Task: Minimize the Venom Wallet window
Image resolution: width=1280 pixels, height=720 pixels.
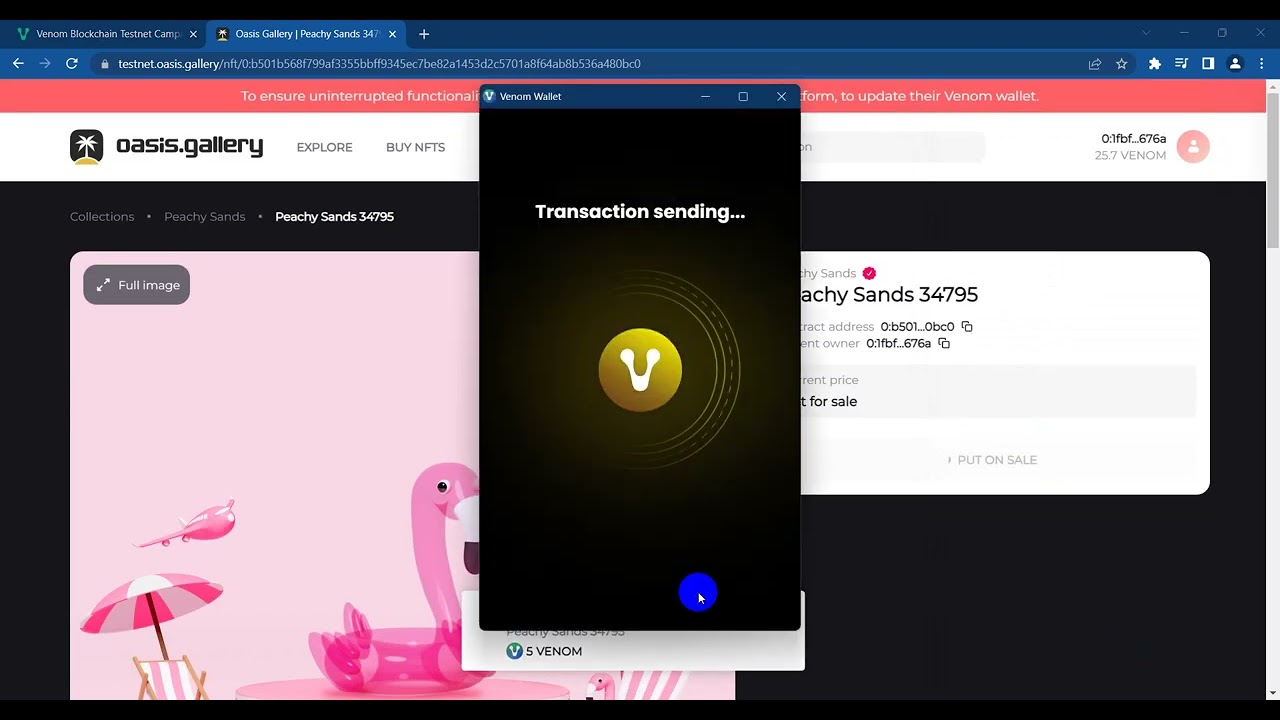Action: tap(705, 96)
